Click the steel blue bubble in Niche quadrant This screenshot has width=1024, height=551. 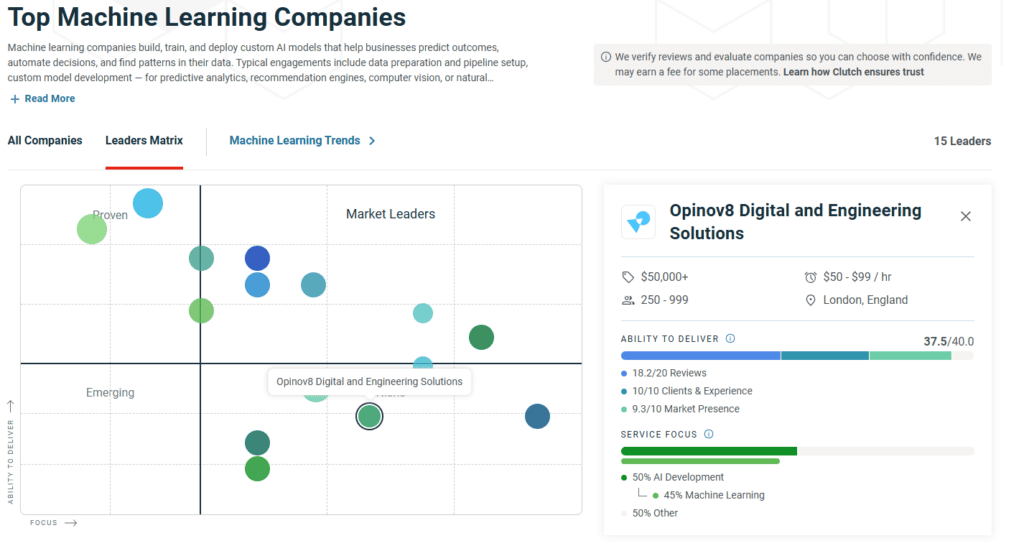[537, 416]
